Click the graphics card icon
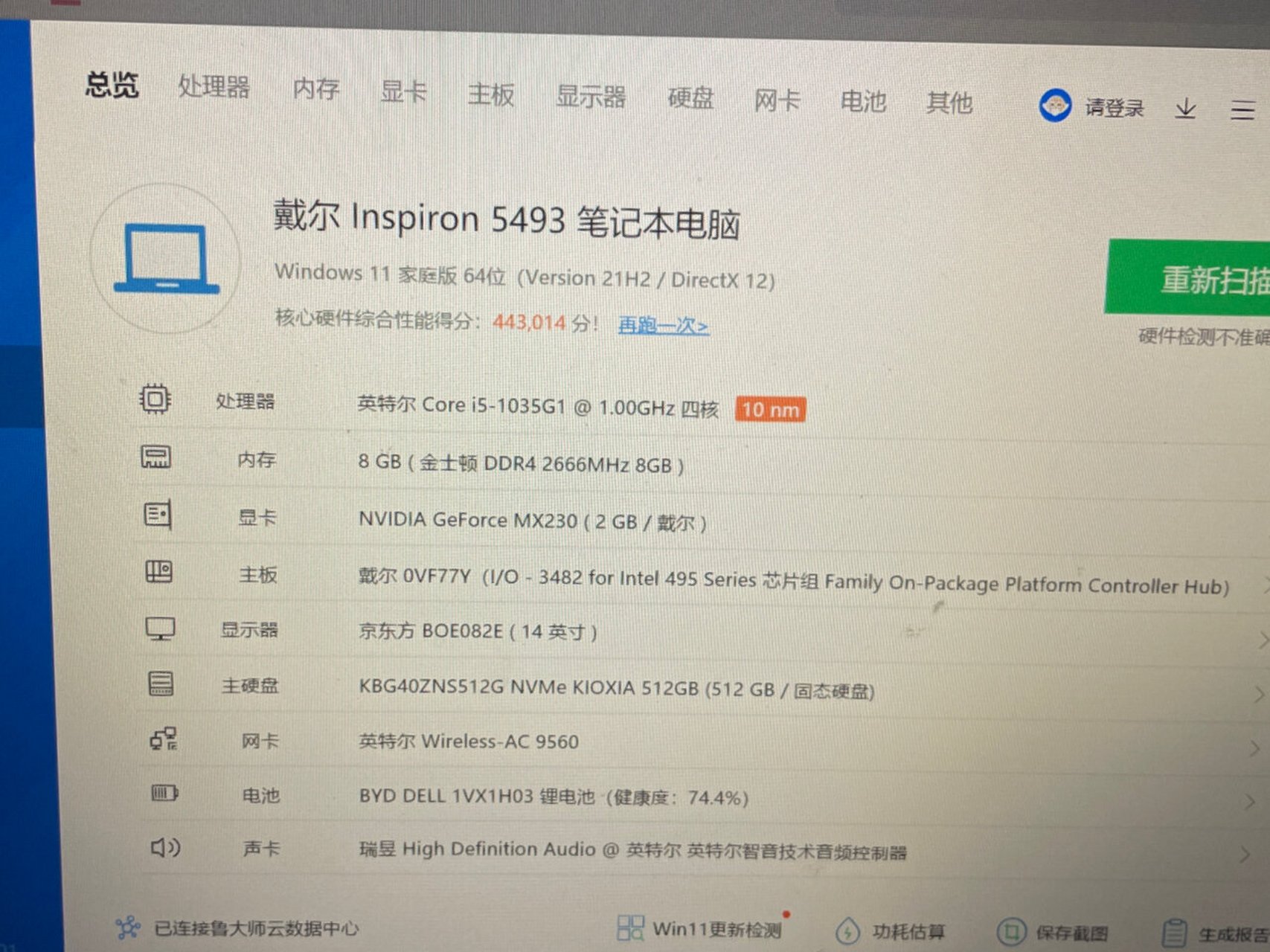The height and width of the screenshot is (952, 1270). tap(157, 514)
